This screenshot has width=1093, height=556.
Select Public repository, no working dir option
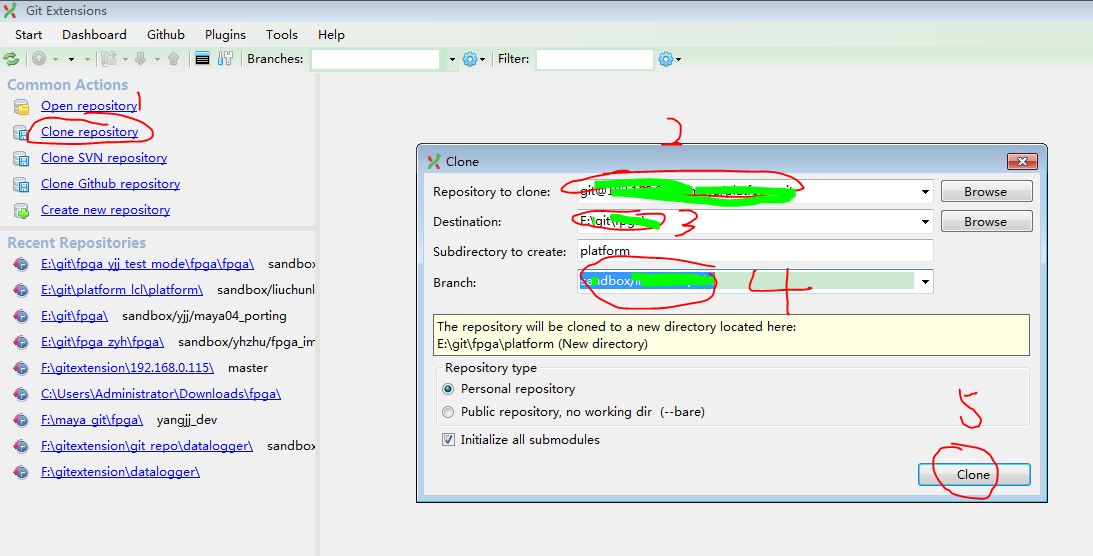click(448, 412)
